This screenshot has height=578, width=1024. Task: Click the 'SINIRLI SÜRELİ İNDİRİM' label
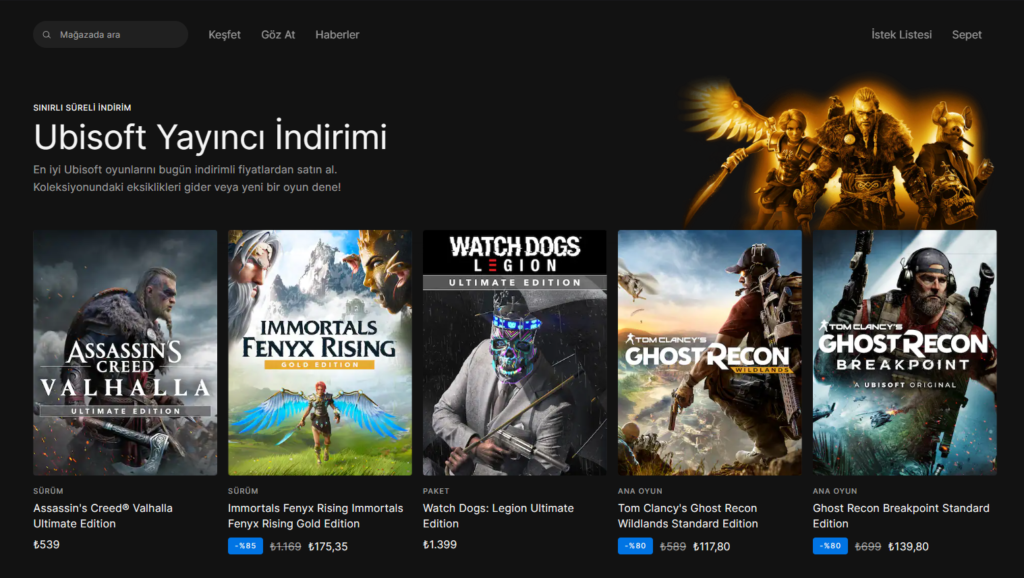pyautogui.click(x=82, y=108)
